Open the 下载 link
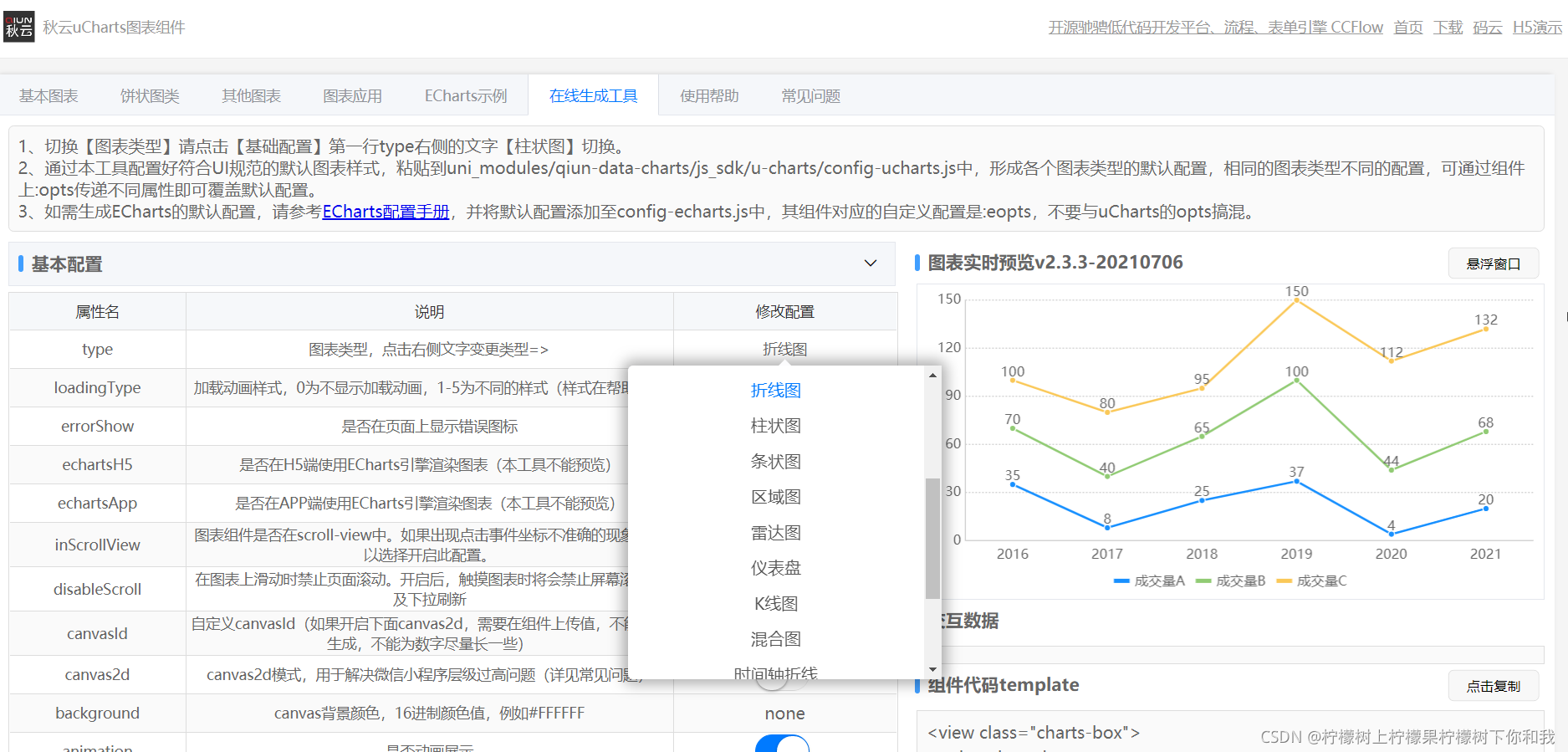 click(x=1448, y=28)
